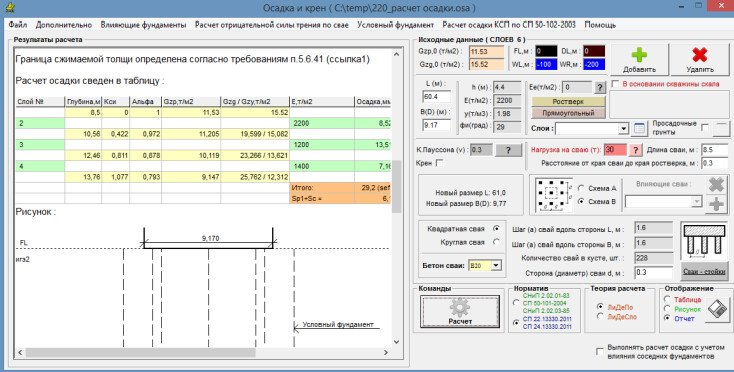Select Схема В radio button
Screen dimensions: 734x372
click(x=581, y=201)
